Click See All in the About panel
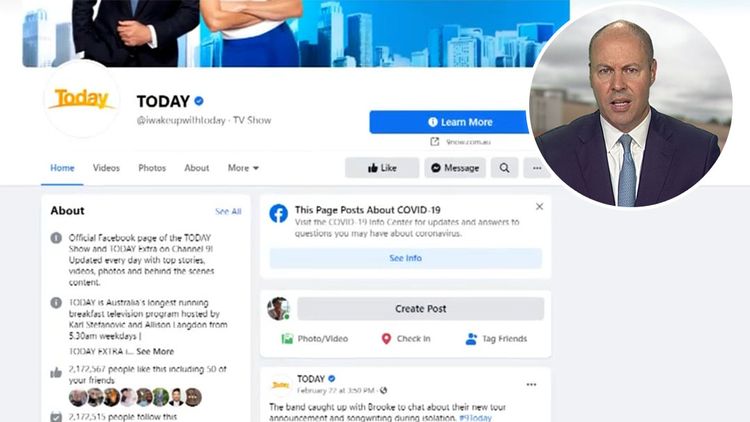Screen dimensions: 750x422 pos(228,211)
